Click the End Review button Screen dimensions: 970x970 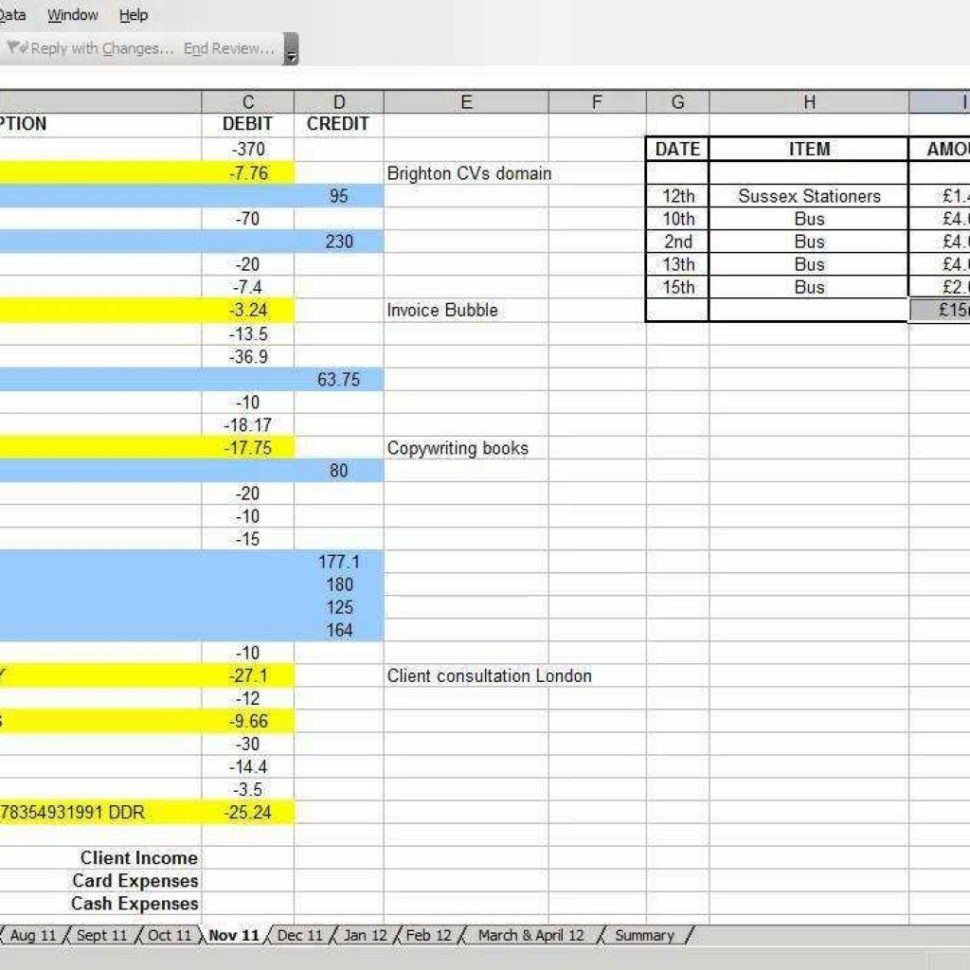point(227,49)
